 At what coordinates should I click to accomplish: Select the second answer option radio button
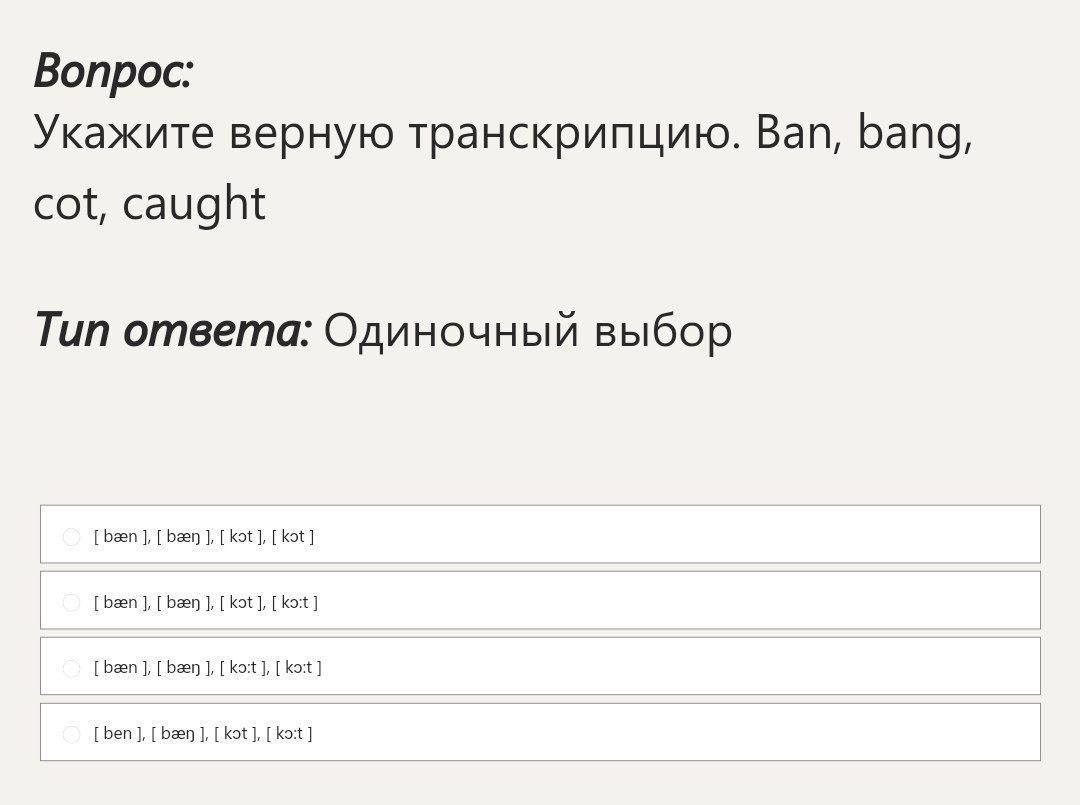pos(71,603)
